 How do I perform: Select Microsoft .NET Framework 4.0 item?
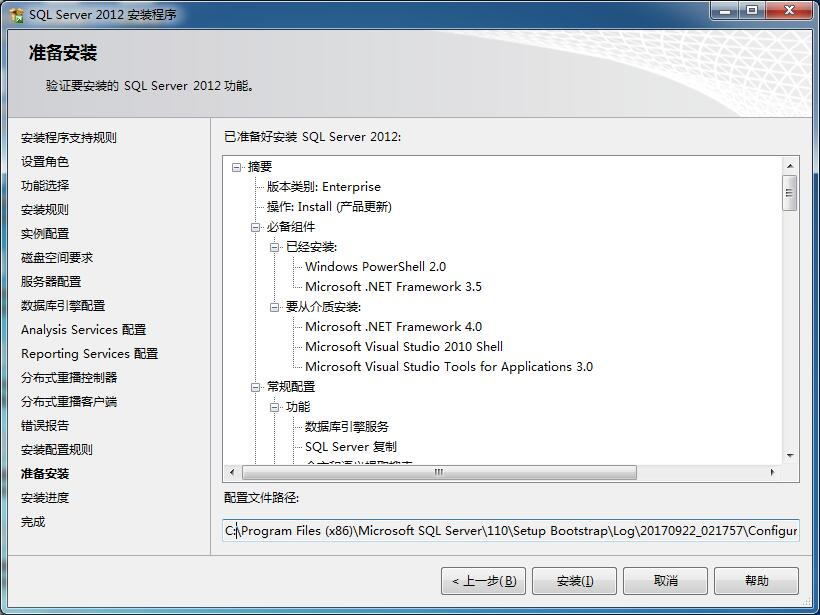tap(393, 327)
